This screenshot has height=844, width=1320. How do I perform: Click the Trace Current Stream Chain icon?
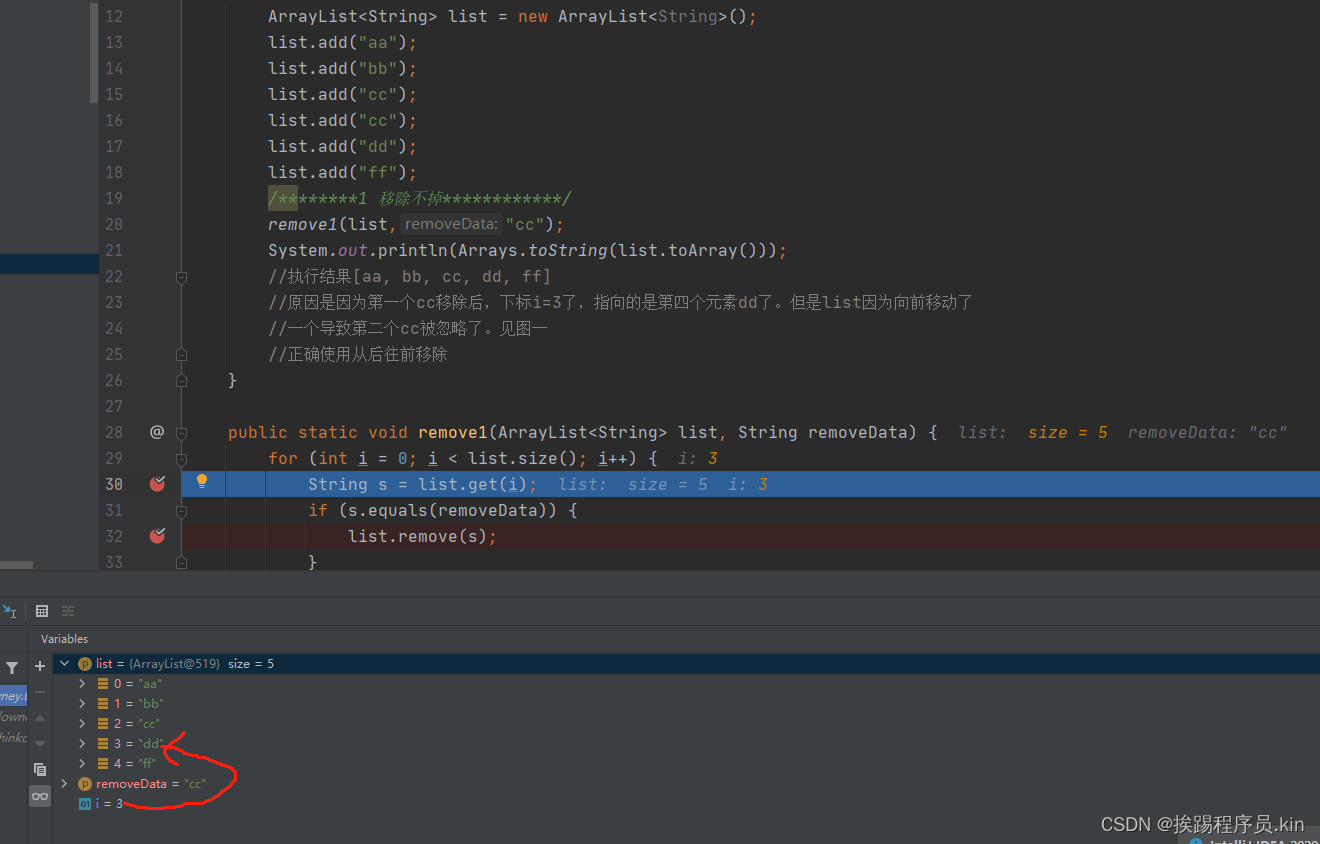[68, 611]
